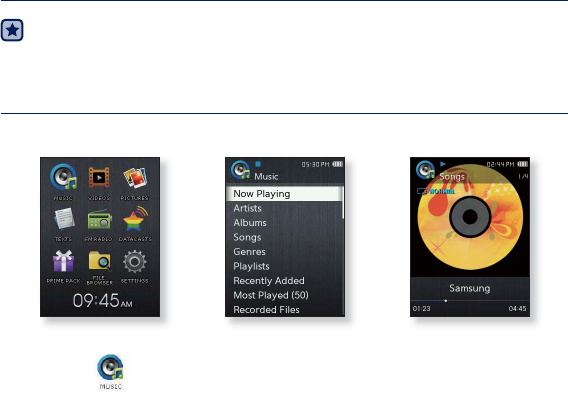Open the File Browser folder icon
The width and height of the screenshot is (568, 399).
coord(100,261)
